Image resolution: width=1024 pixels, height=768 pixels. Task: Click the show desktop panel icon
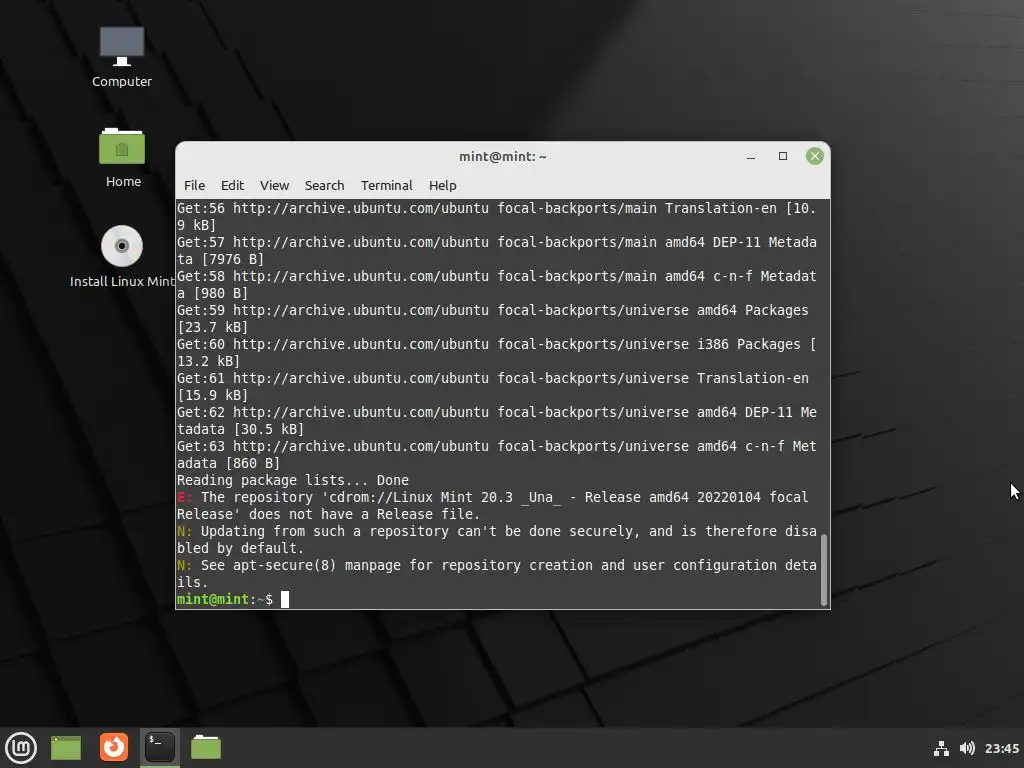pyautogui.click(x=66, y=748)
